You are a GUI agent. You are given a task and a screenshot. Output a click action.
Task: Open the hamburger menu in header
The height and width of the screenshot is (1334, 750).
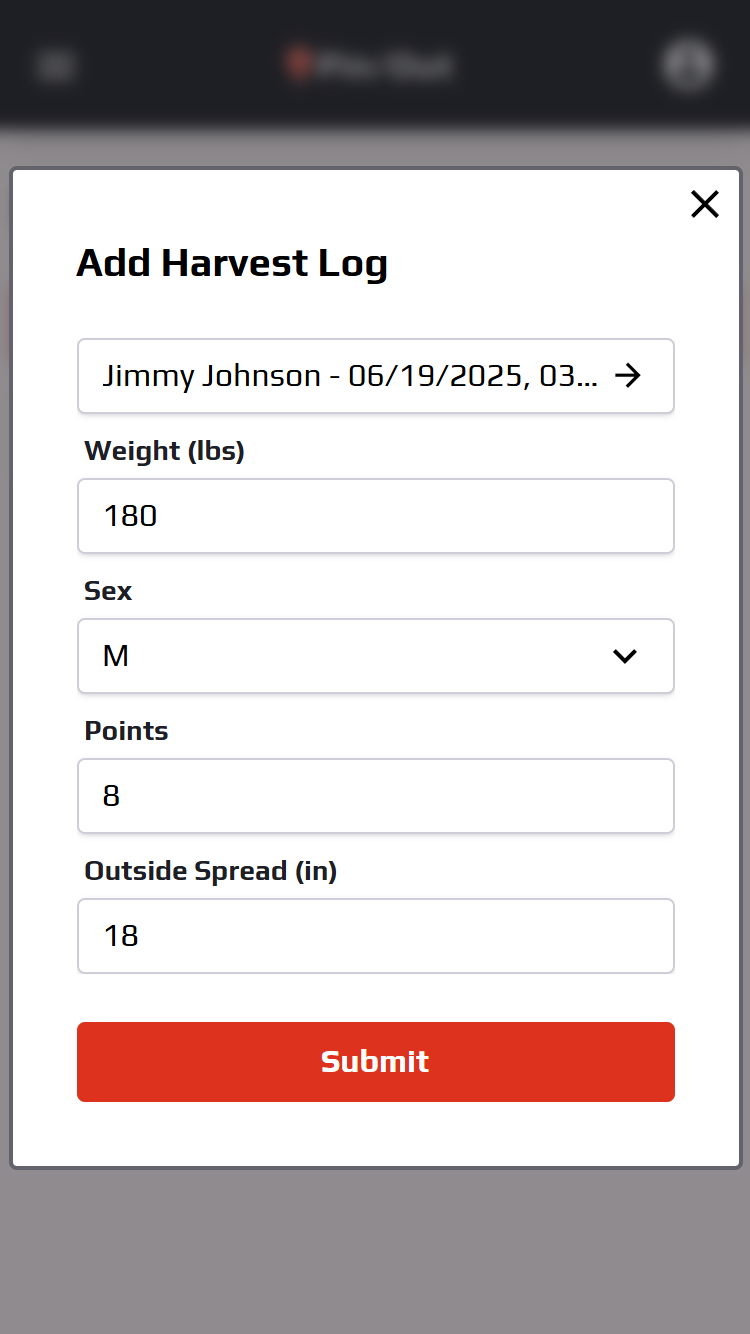click(x=55, y=66)
